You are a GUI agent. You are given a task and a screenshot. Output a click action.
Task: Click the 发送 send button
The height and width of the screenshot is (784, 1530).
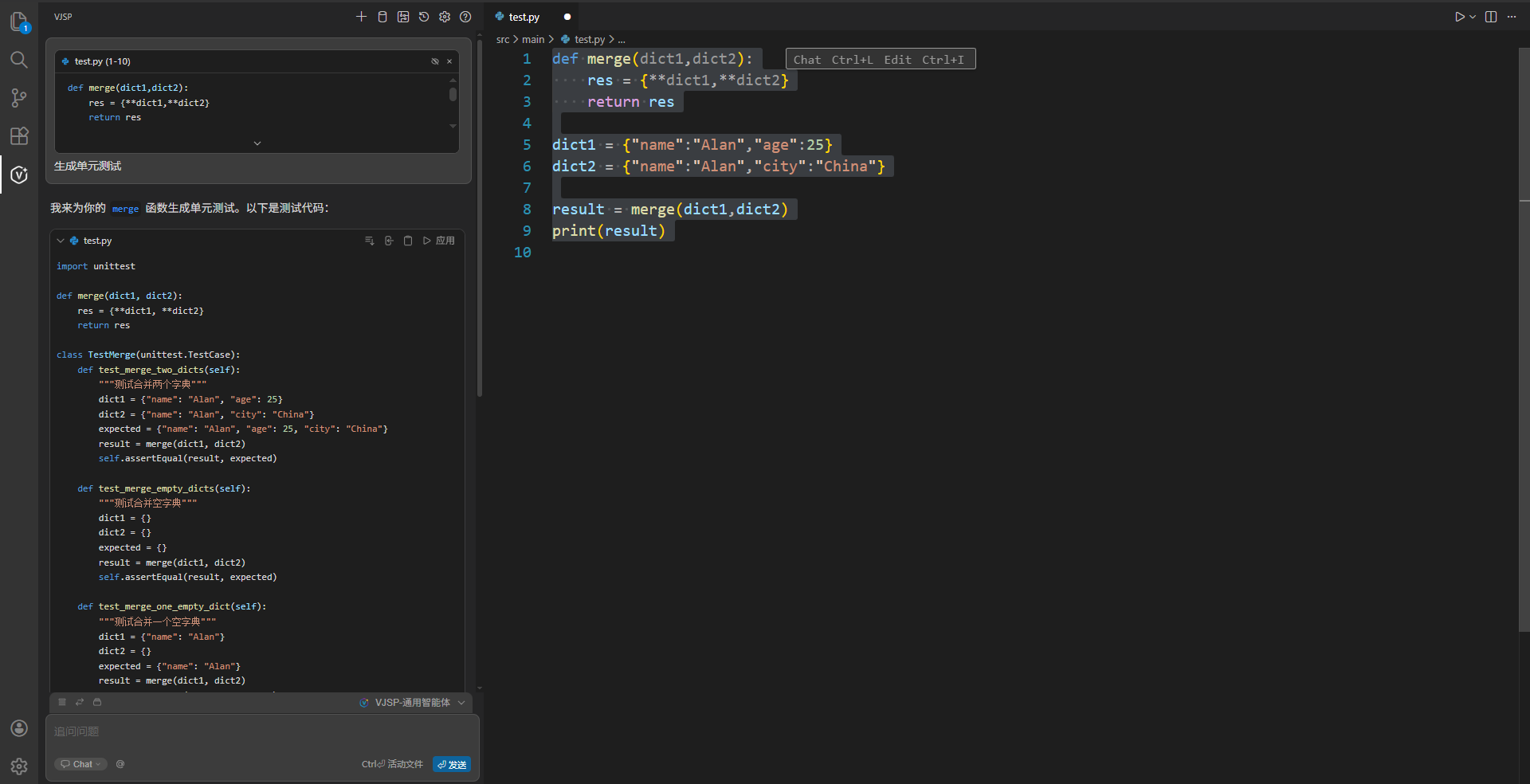[x=452, y=764]
